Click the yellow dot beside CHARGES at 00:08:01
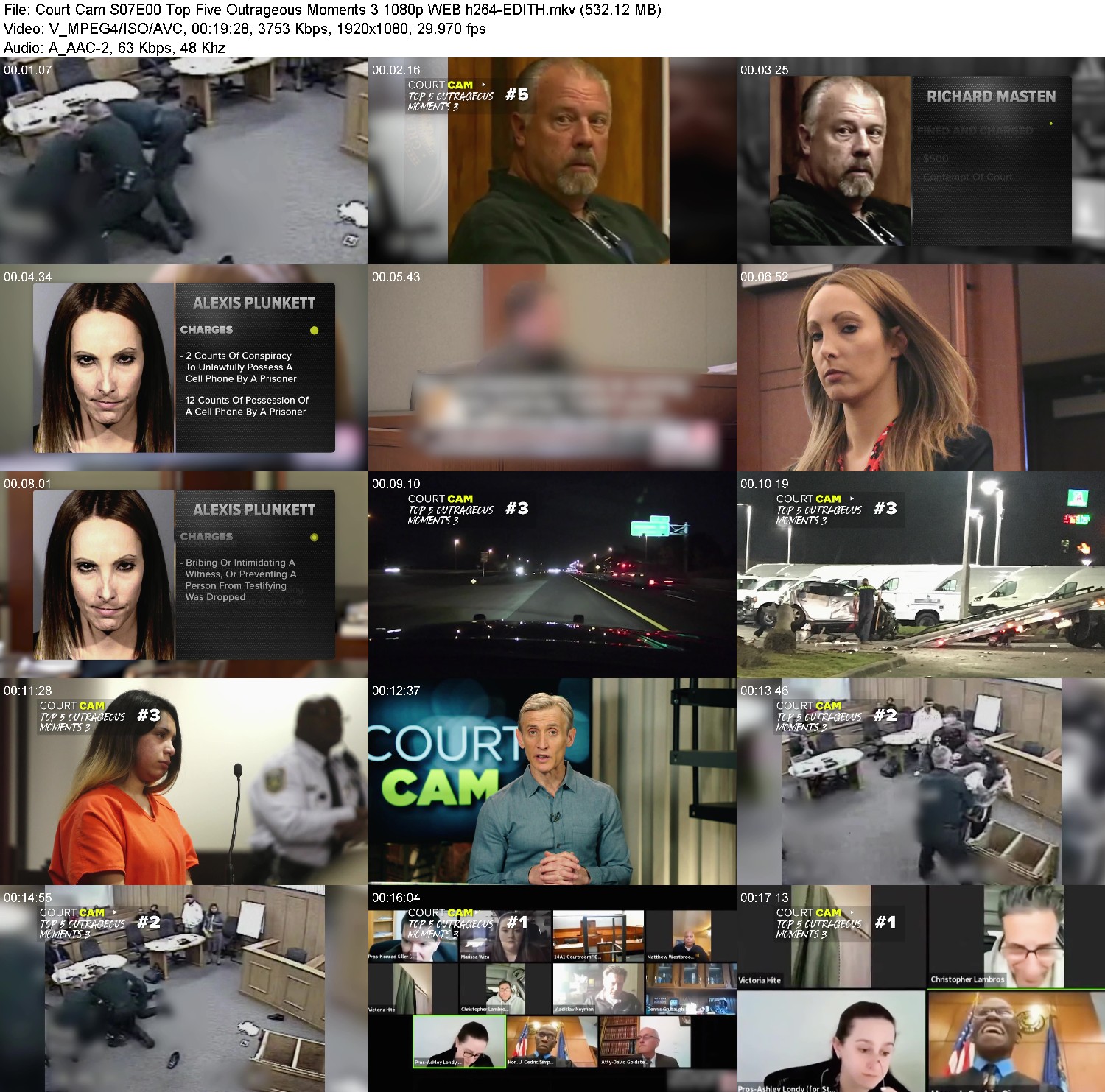 (315, 538)
